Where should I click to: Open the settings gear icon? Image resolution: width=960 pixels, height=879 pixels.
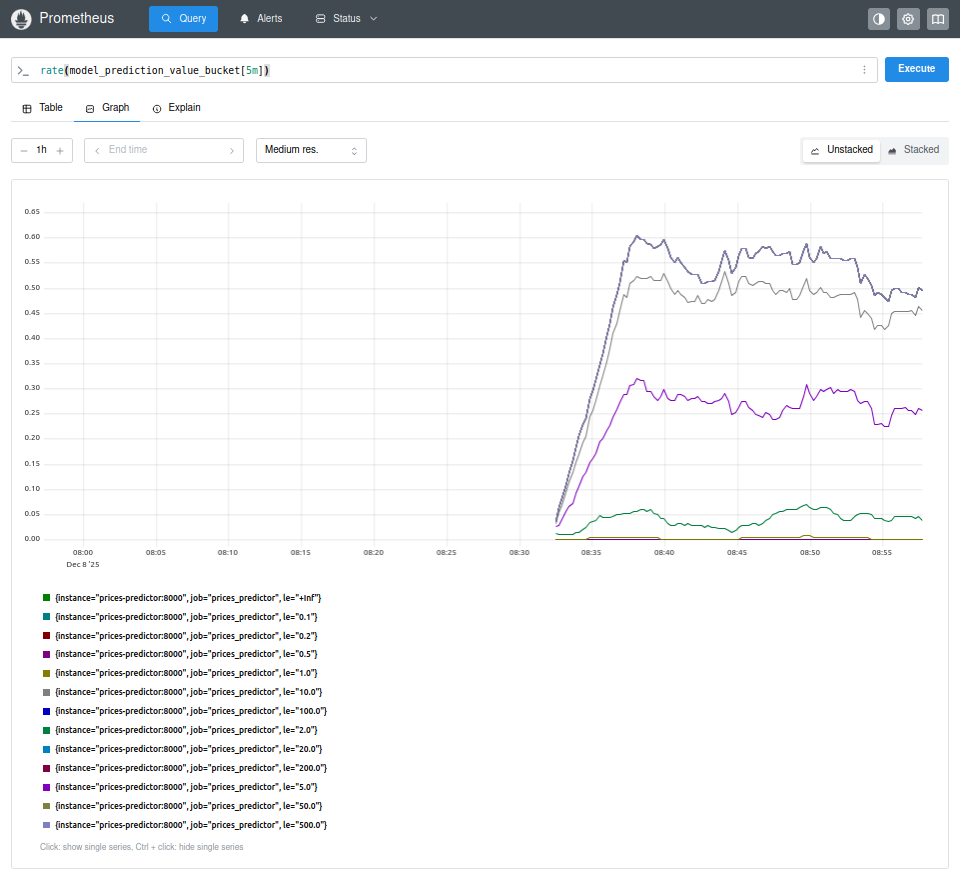[x=908, y=19]
